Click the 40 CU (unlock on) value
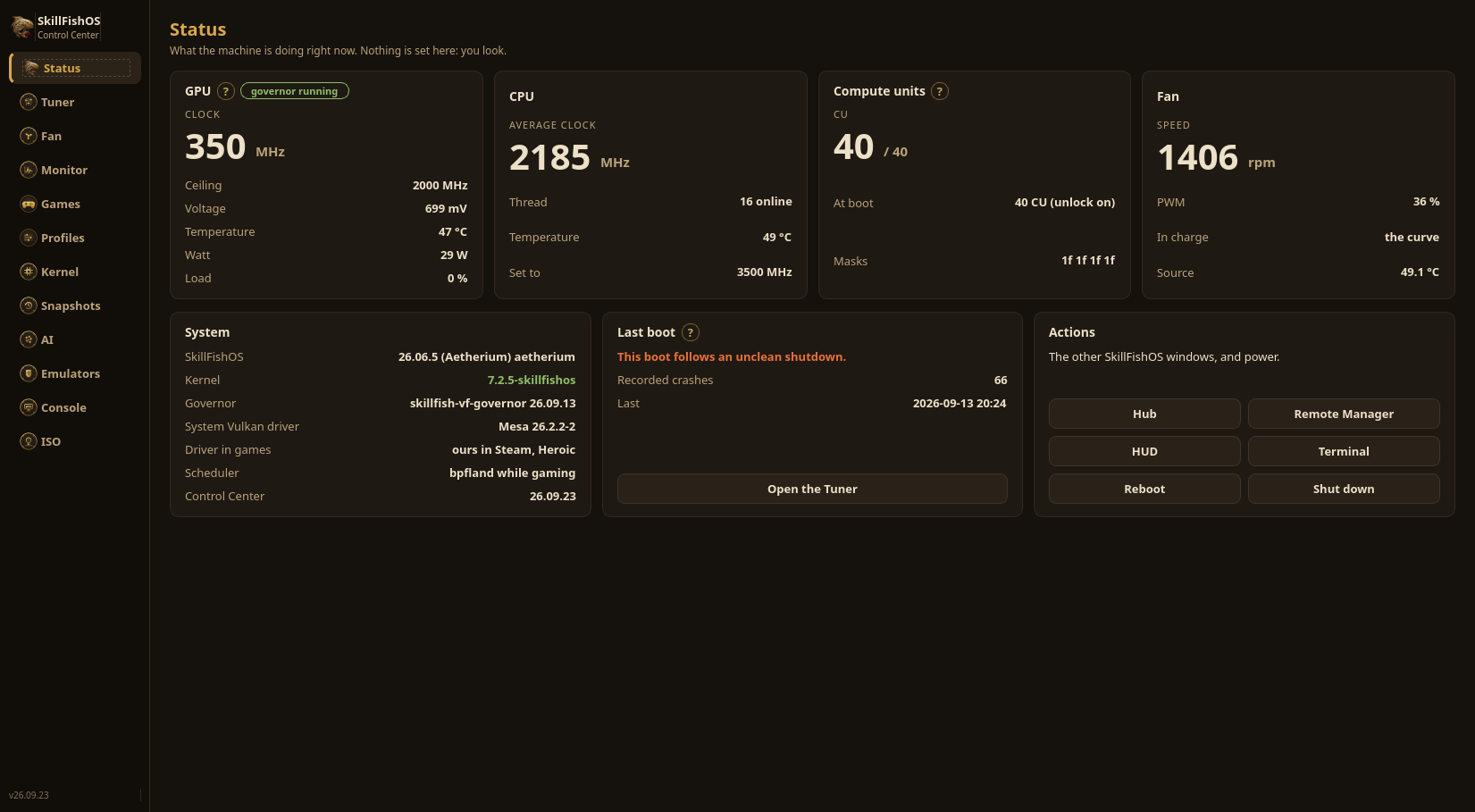The image size is (1475, 812). coord(1065,203)
